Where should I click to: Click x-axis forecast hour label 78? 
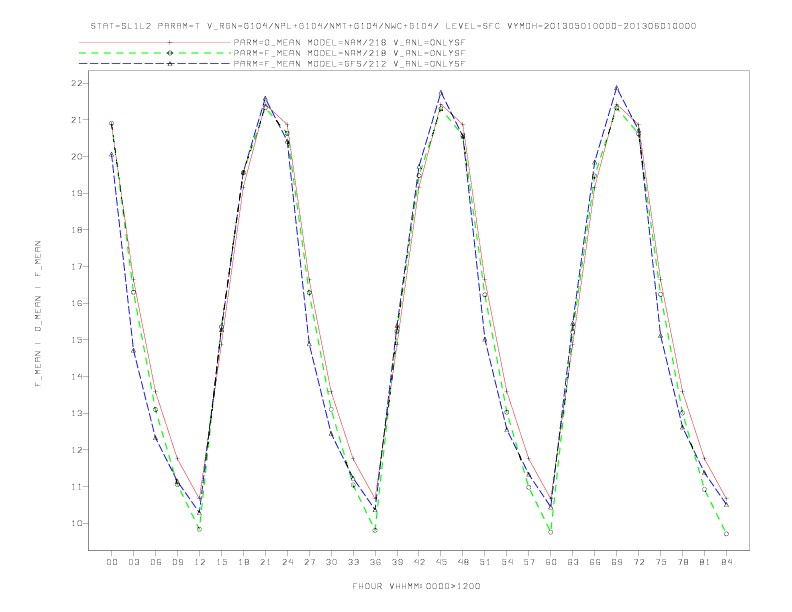682,562
